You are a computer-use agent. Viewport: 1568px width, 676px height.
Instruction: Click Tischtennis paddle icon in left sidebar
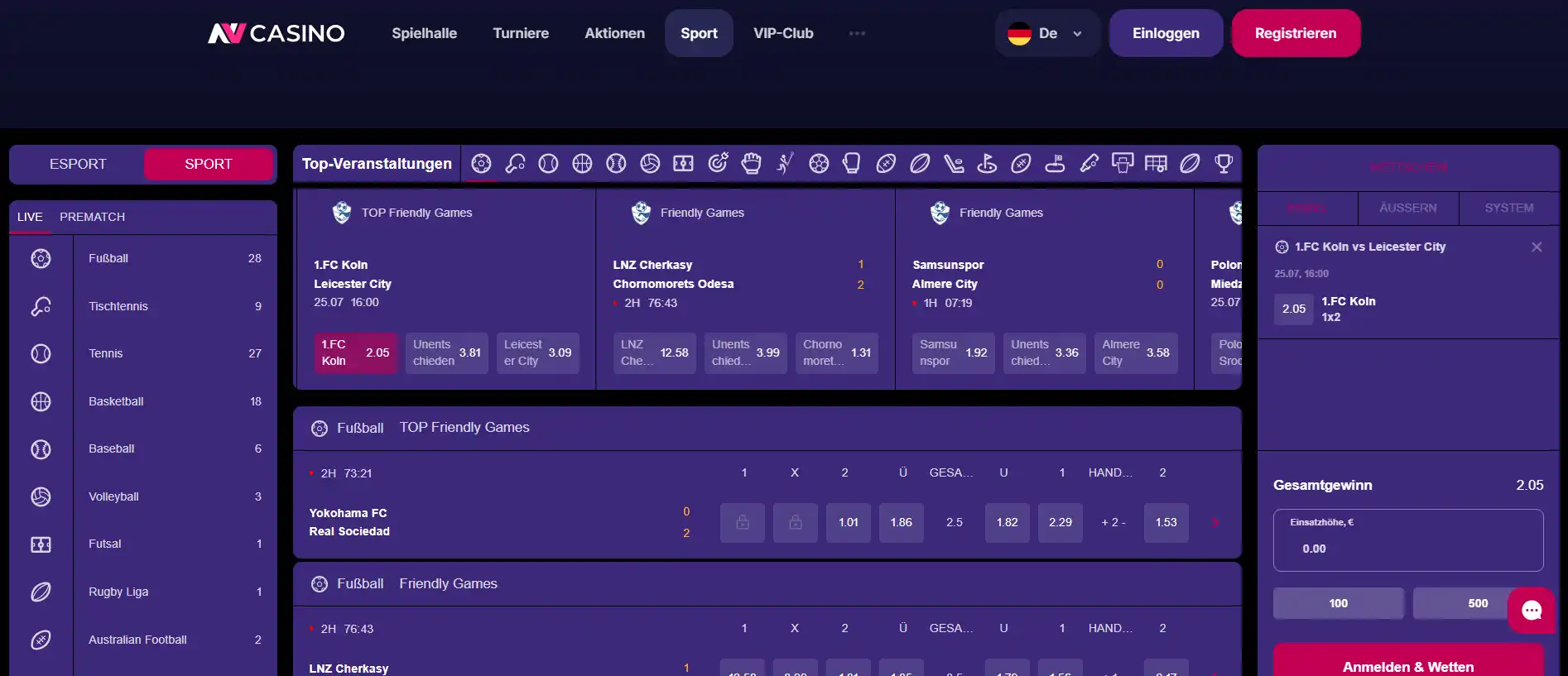[41, 306]
